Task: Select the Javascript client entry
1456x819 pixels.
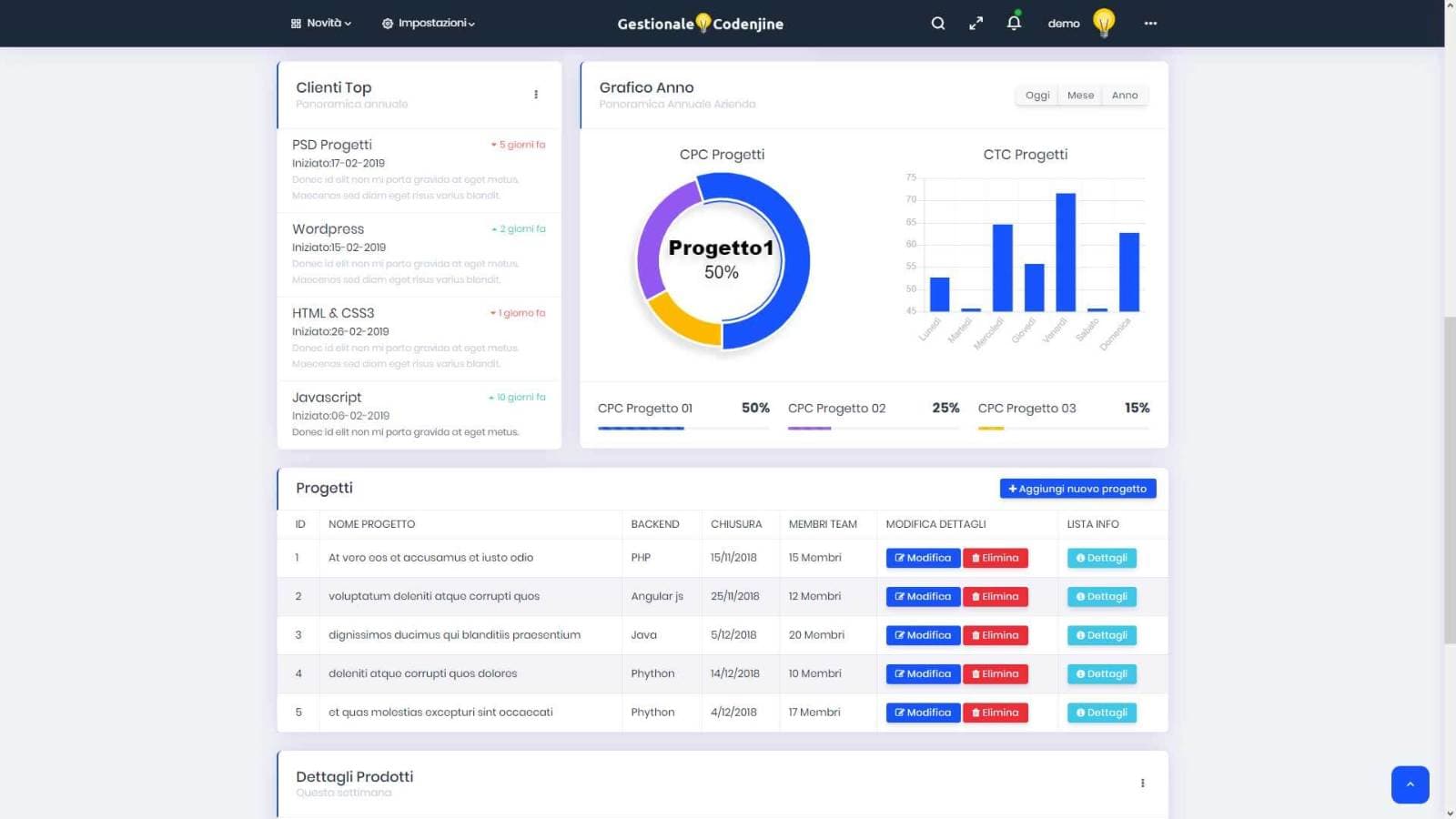Action: pos(419,415)
